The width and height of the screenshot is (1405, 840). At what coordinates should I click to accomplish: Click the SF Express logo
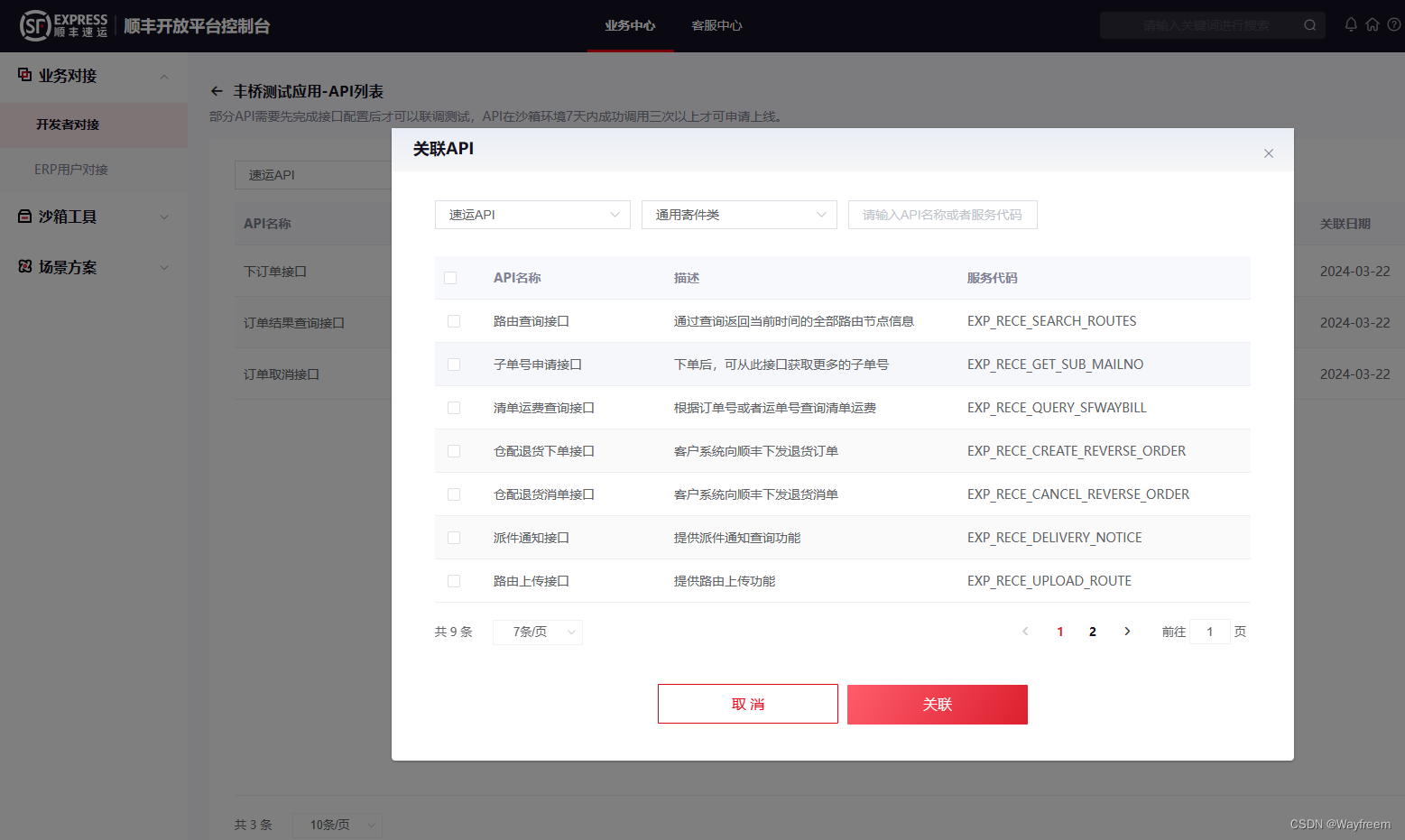[x=63, y=25]
